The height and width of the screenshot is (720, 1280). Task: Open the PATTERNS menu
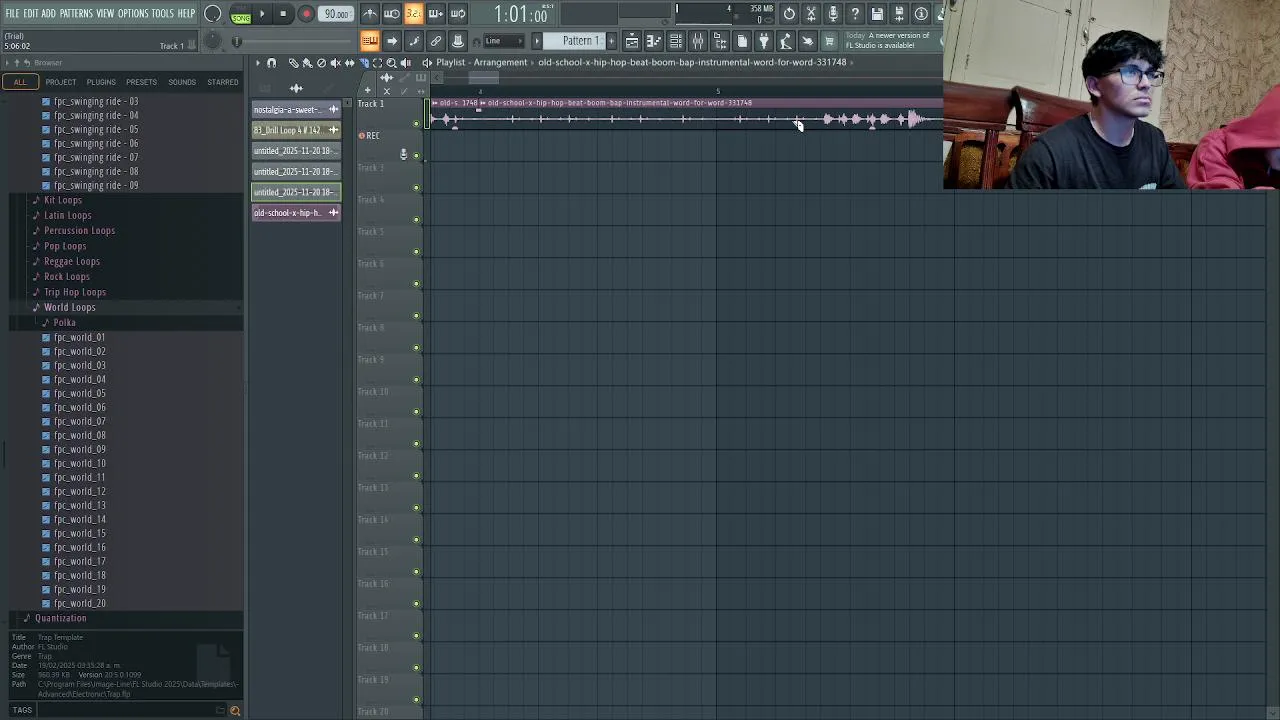76,14
